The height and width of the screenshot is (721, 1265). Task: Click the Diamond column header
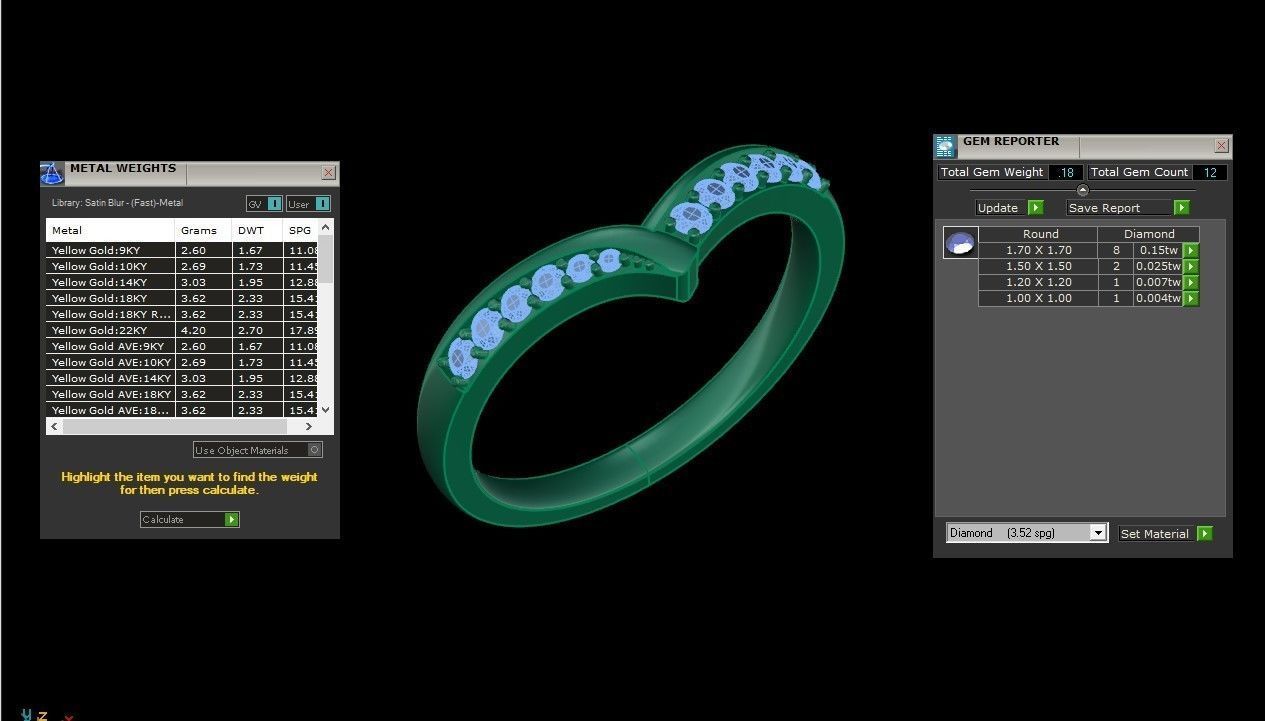(x=1149, y=234)
